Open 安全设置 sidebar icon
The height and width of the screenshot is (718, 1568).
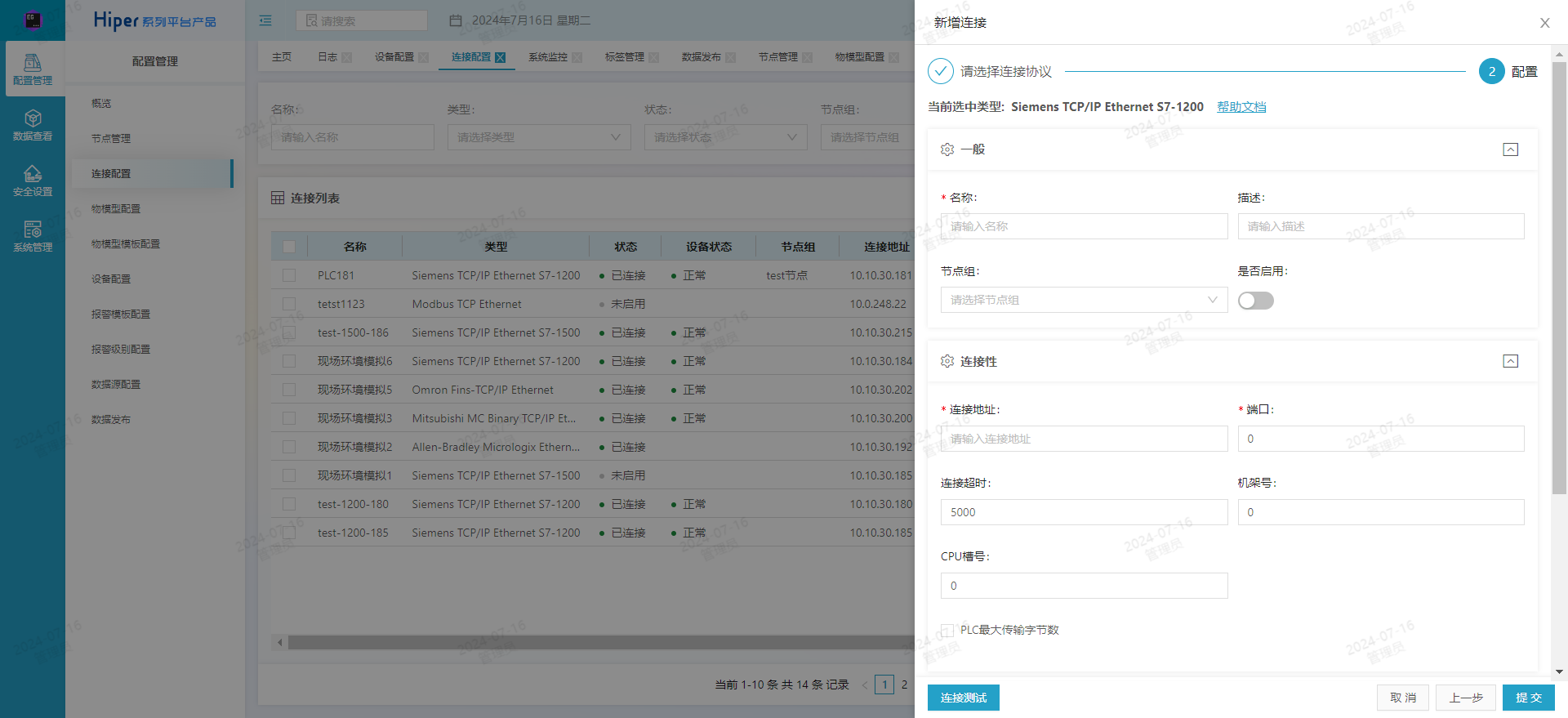tap(33, 181)
